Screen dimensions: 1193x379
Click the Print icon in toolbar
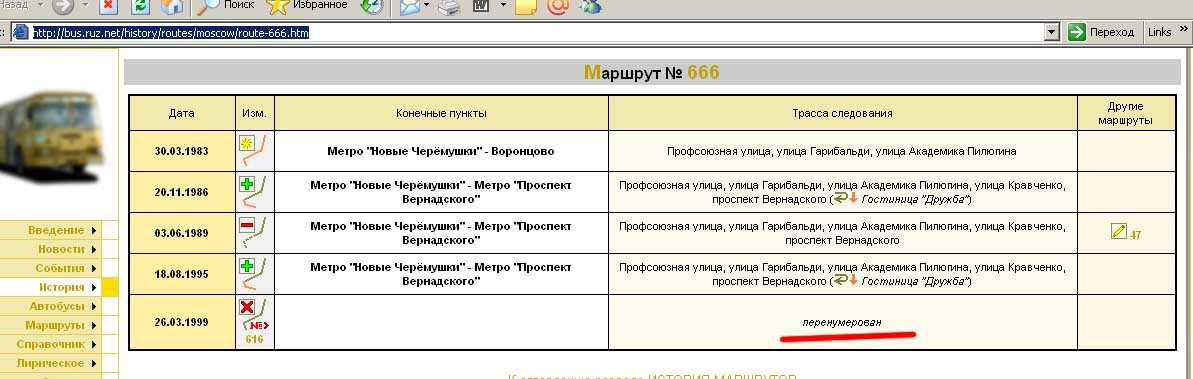[450, 7]
